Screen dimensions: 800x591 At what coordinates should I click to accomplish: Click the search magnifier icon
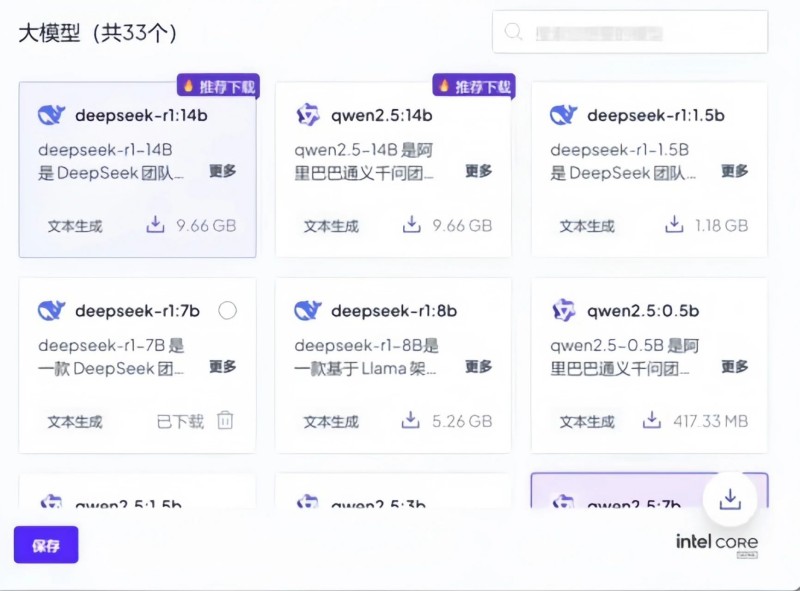point(513,32)
